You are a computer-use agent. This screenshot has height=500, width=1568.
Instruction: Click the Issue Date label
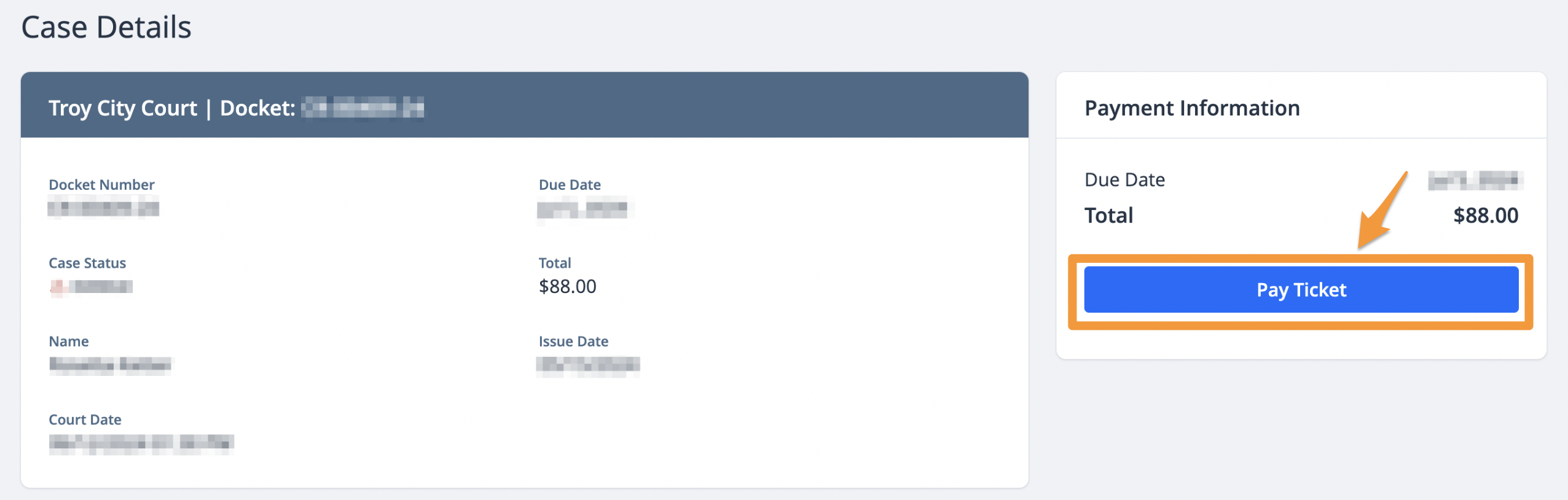(573, 342)
